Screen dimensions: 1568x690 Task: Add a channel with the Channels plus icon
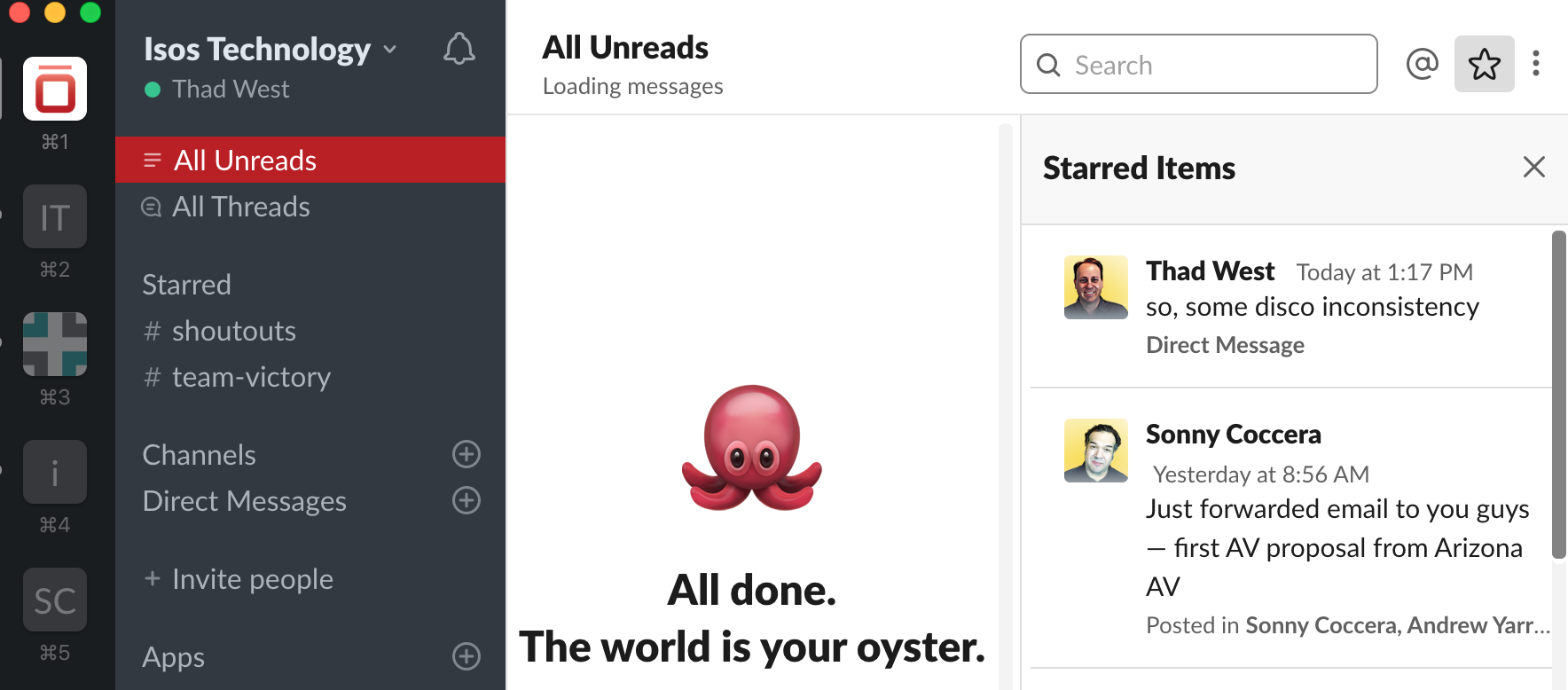pos(466,454)
